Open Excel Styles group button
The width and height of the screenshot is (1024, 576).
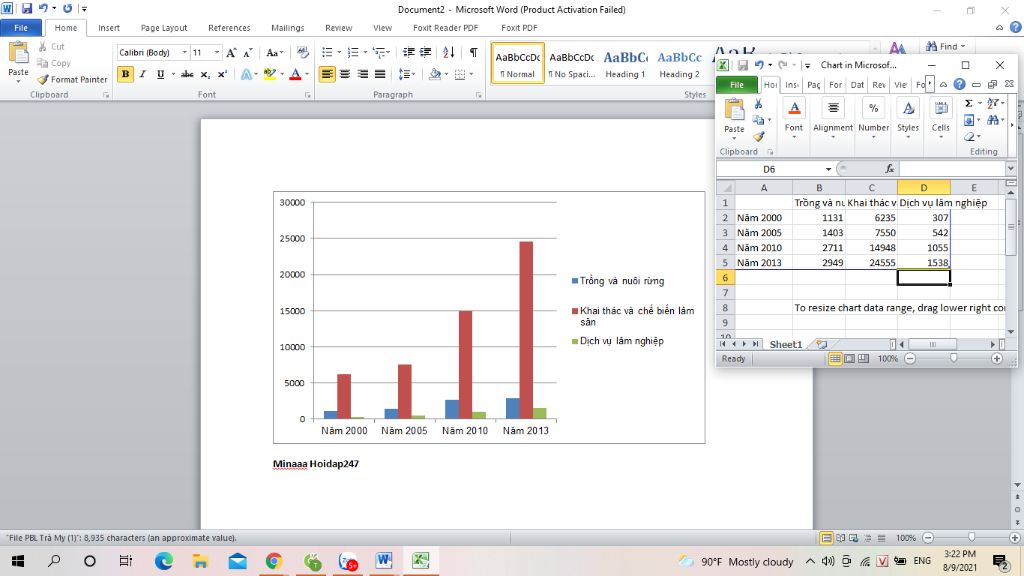[x=908, y=116]
